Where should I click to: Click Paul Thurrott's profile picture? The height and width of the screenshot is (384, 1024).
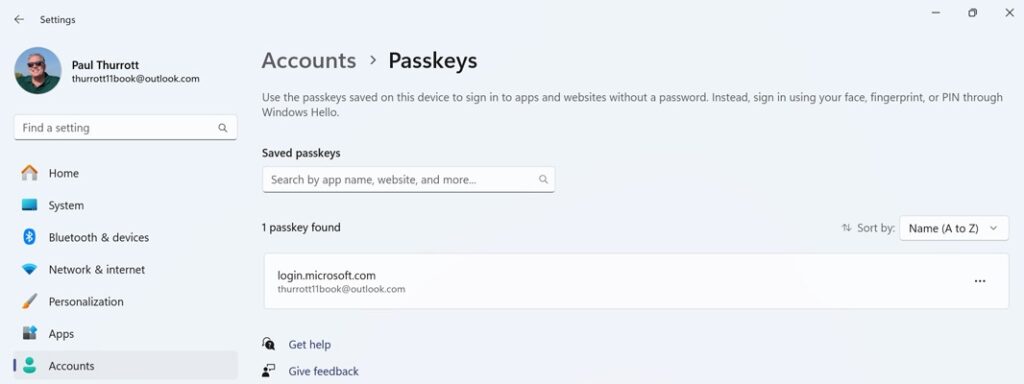38,71
